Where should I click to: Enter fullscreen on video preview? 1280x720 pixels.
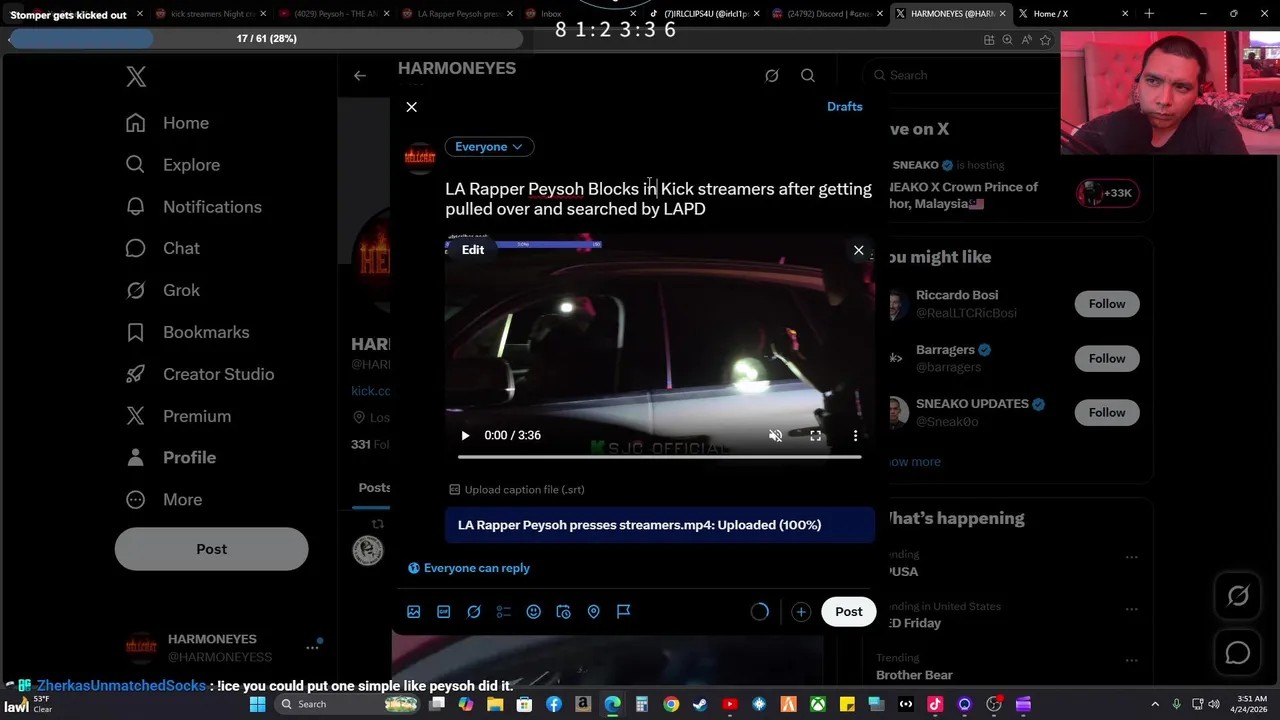(816, 435)
